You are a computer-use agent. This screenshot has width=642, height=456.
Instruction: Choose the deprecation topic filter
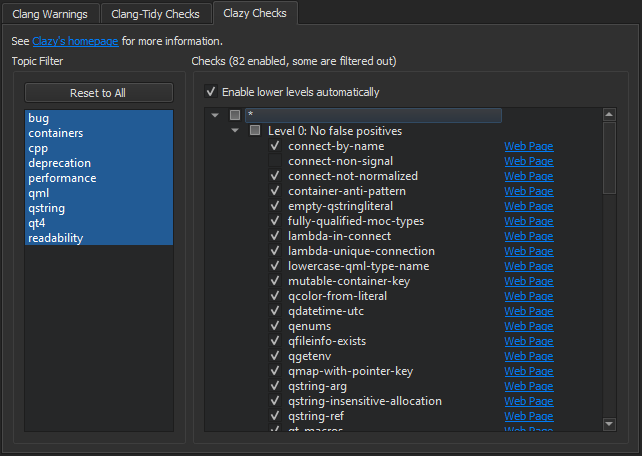tap(59, 163)
